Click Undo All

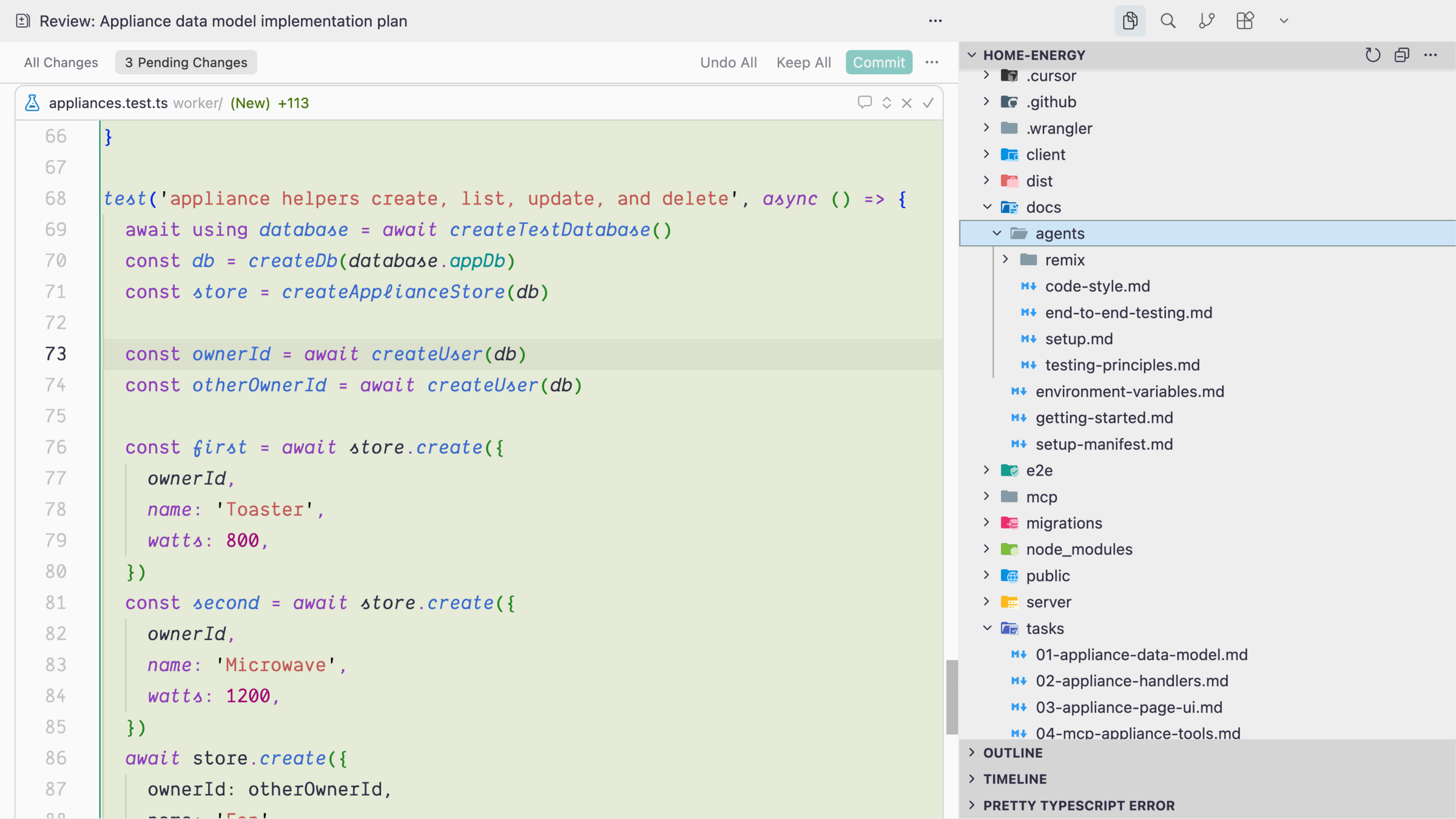click(728, 62)
